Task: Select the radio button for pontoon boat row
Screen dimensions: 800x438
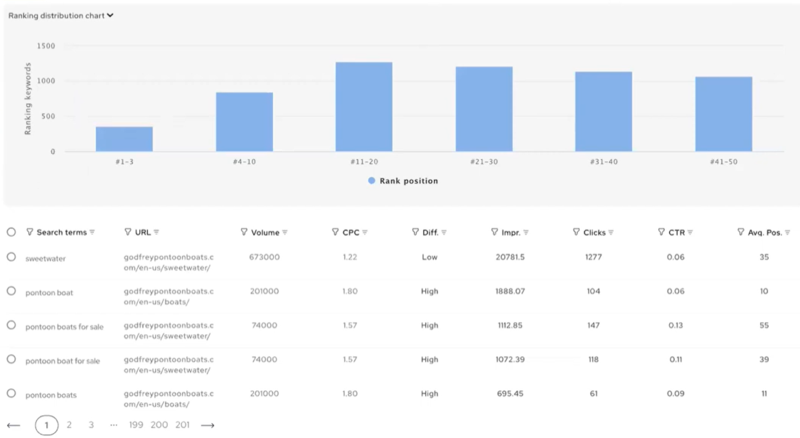Action: (x=11, y=291)
